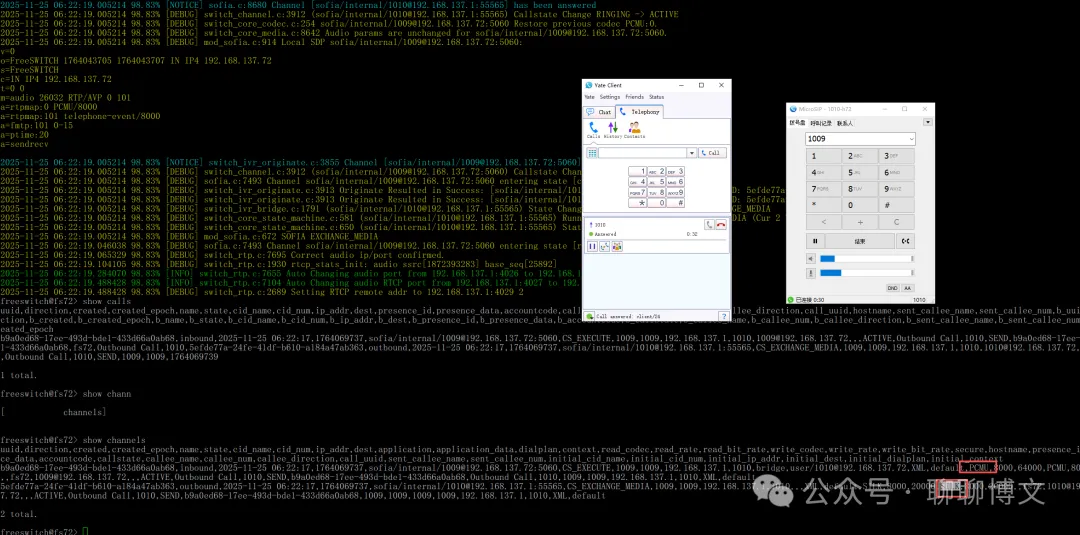Viewport: 1080px width, 535px height.
Task: Click the grey answer phone icon in Yate
Action: pos(709,224)
